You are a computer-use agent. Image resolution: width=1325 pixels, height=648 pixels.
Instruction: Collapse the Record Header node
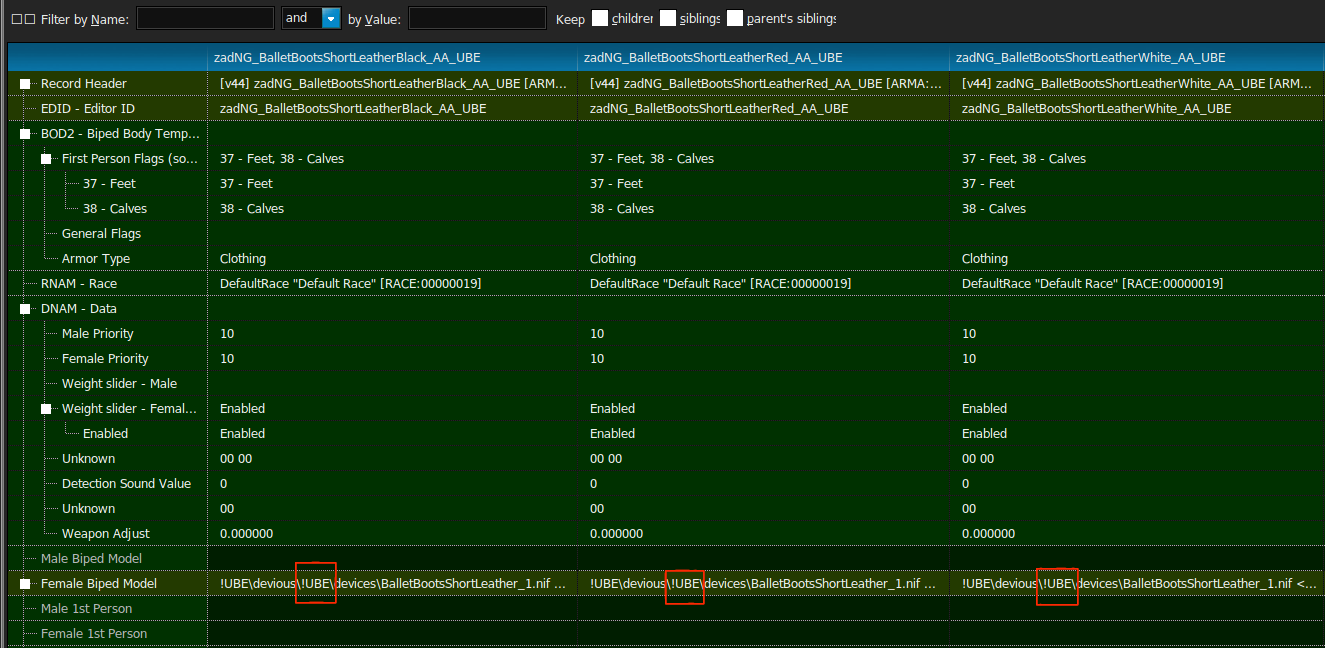click(25, 84)
